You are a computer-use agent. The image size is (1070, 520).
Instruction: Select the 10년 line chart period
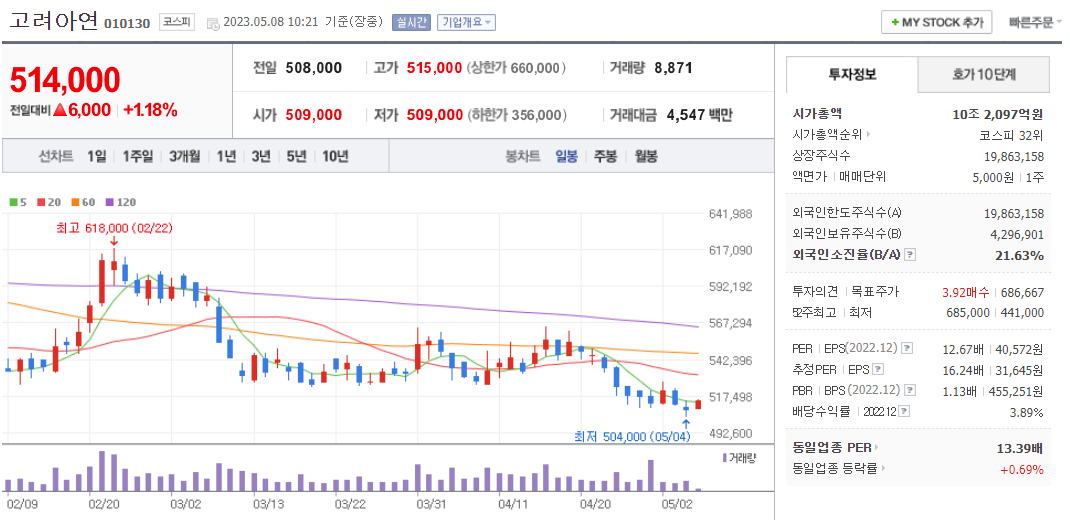[335, 156]
